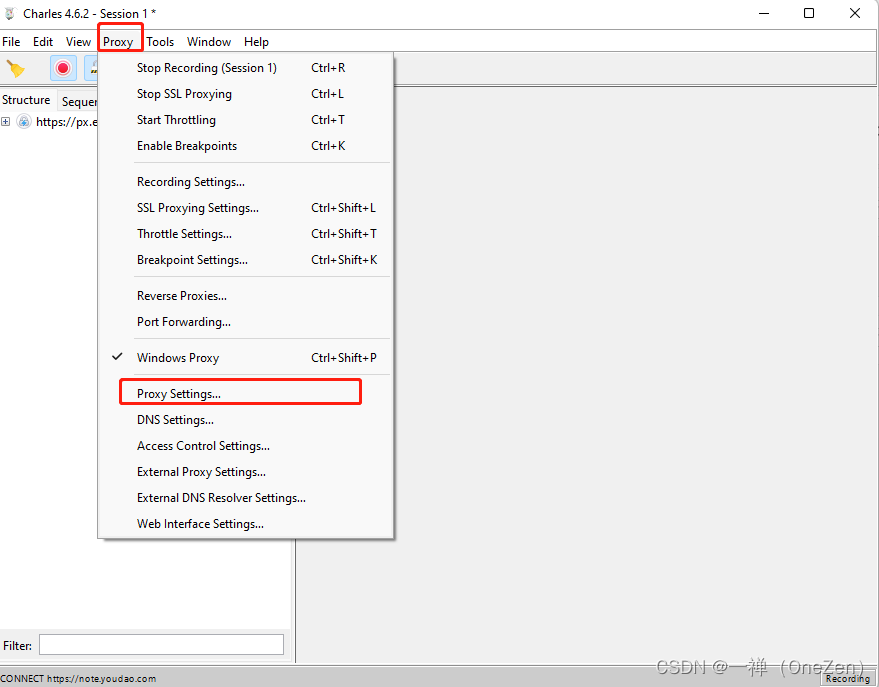The image size is (879, 687).
Task: Open the Help menu
Action: tap(256, 42)
